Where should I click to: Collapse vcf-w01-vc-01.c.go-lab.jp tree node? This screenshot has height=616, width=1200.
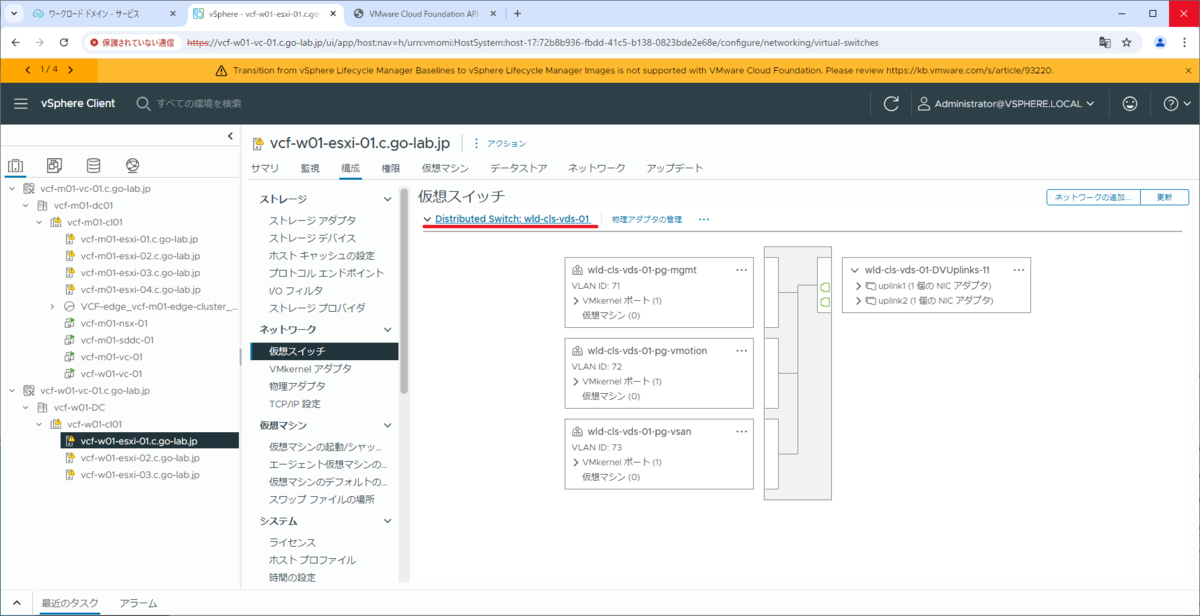pos(11,390)
